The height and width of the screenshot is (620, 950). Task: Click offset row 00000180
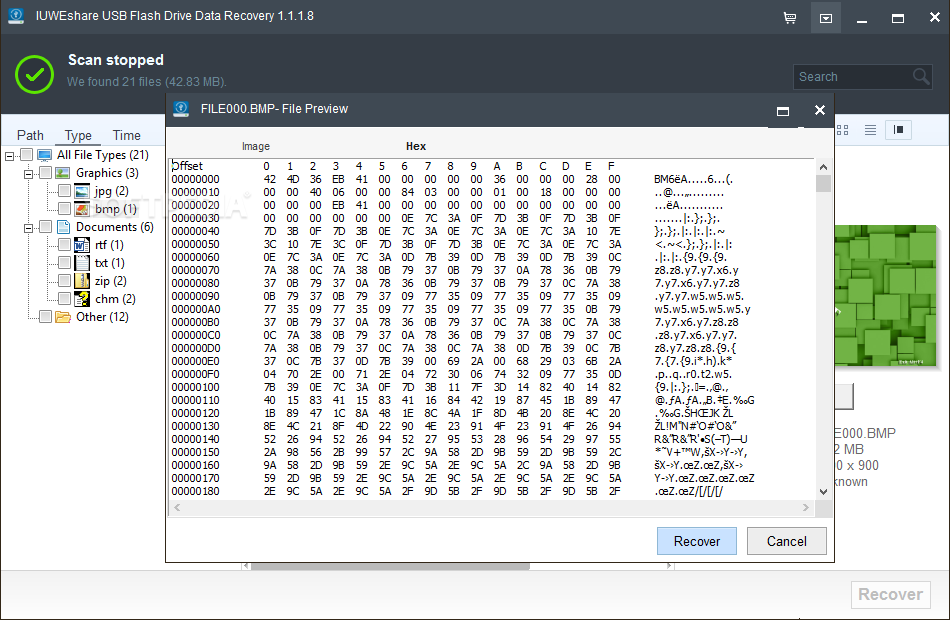[x=196, y=492]
